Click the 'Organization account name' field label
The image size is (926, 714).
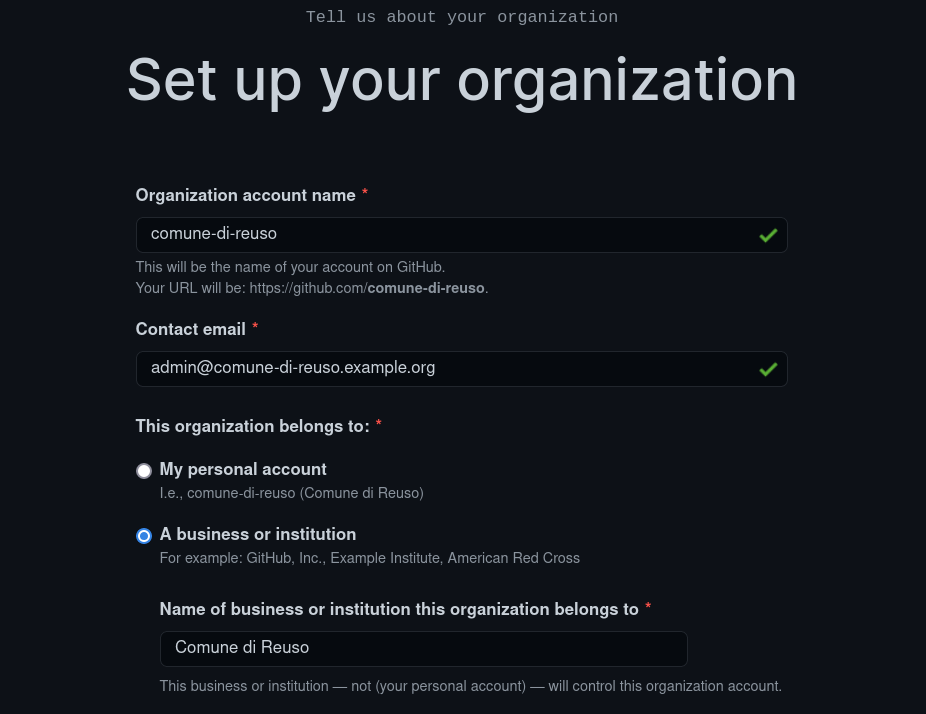pos(245,195)
